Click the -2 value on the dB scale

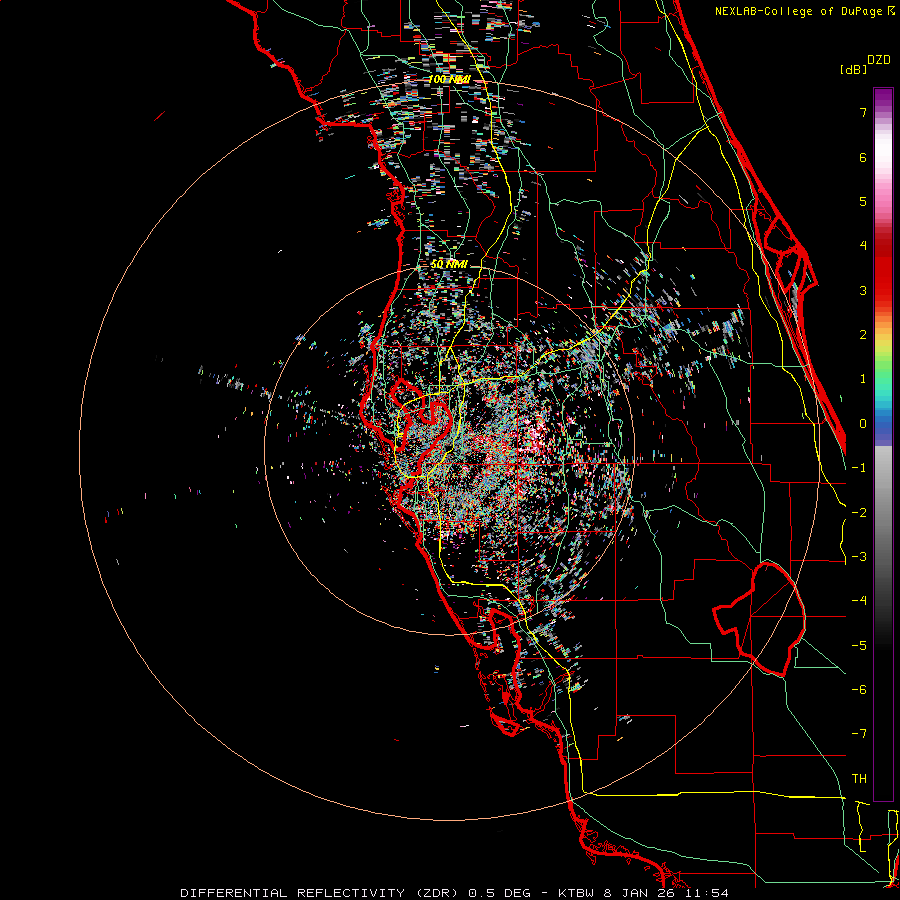859,513
